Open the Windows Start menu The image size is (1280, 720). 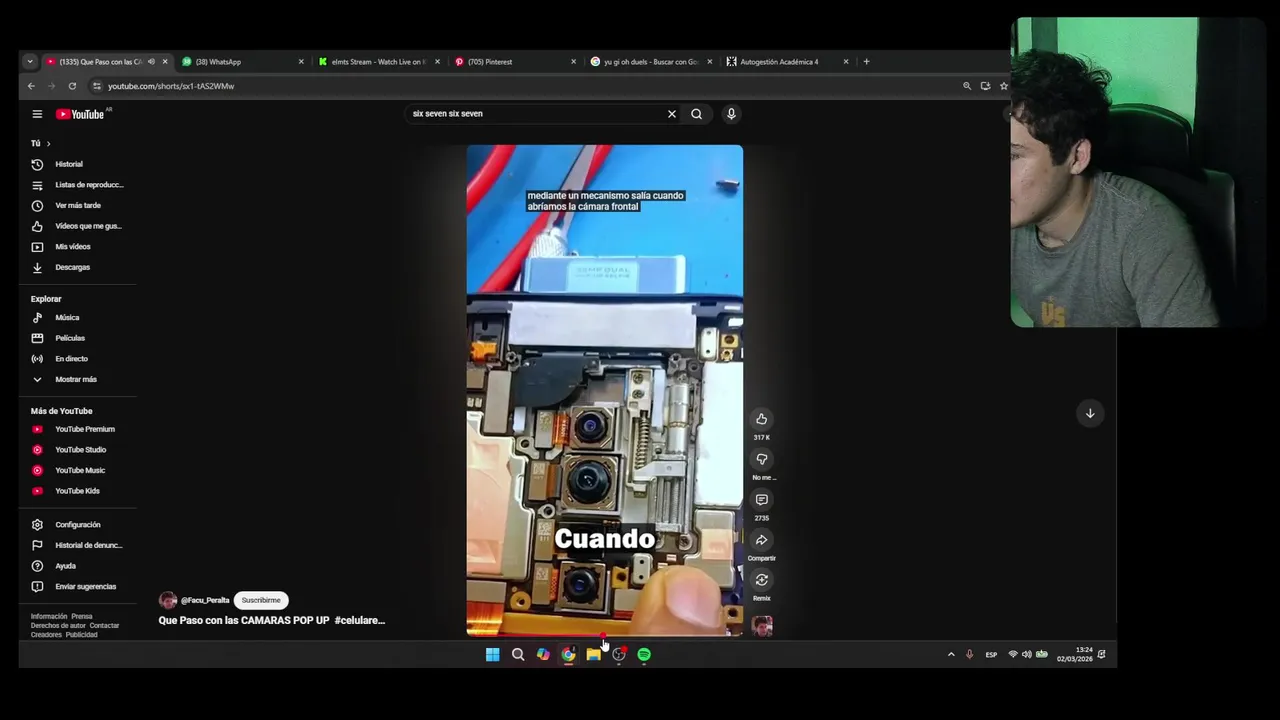pos(492,654)
